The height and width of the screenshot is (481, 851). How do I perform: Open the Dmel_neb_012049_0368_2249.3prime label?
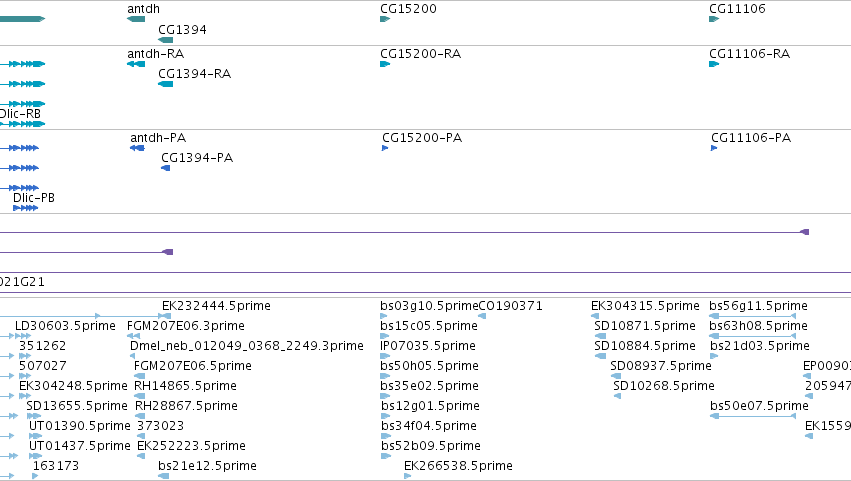pos(247,346)
